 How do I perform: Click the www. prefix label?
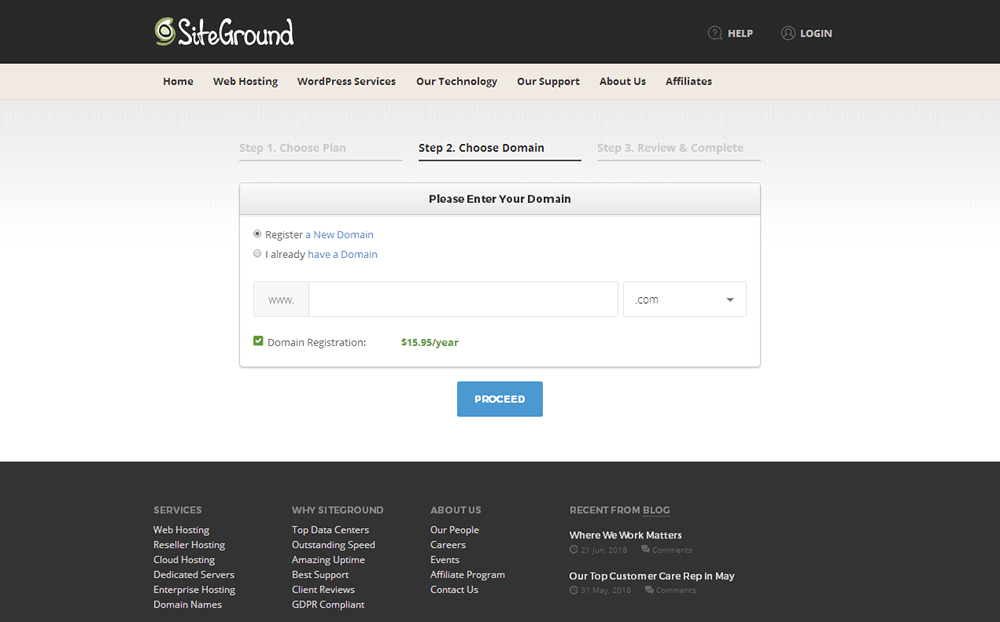(281, 300)
